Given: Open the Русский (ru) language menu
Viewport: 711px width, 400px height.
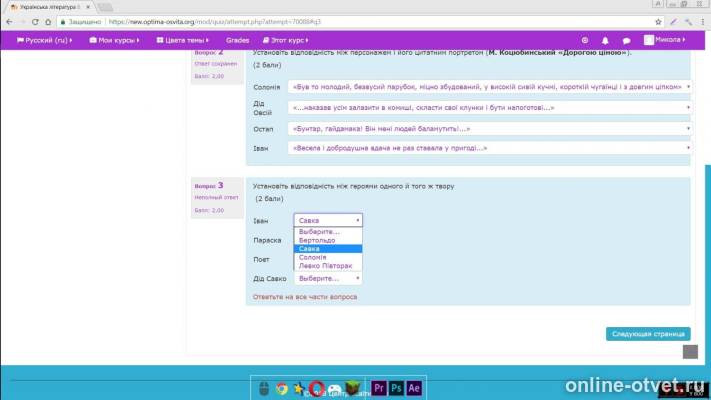Looking at the screenshot, I should click(44, 40).
